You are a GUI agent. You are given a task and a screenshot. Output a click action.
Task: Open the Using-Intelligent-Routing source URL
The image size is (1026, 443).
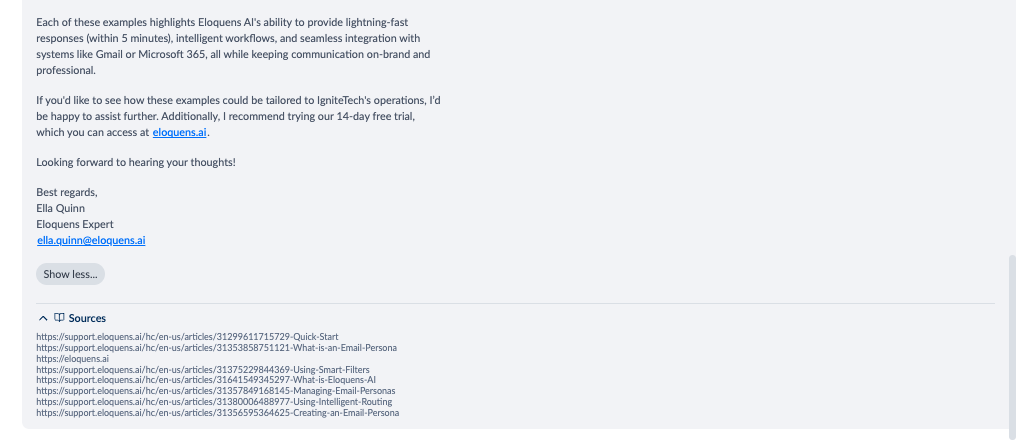click(x=214, y=402)
